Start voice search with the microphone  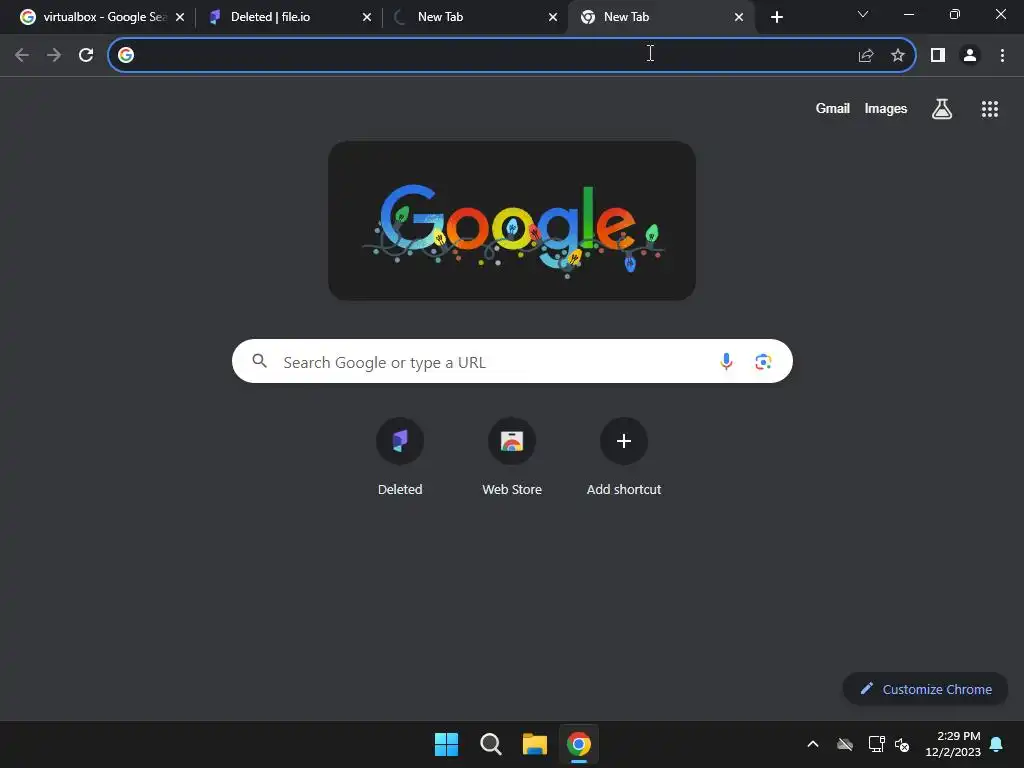point(726,362)
